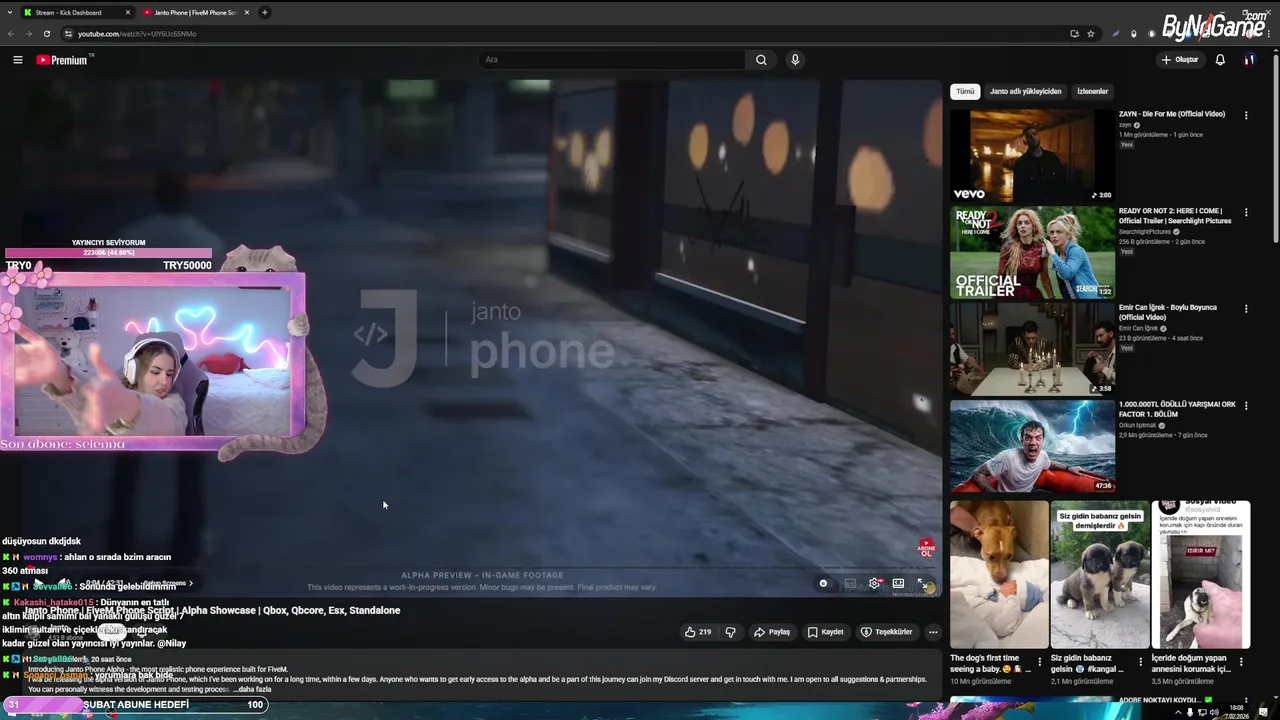Open the Chrome three-dot menu
The image size is (1280, 720).
click(x=1270, y=34)
